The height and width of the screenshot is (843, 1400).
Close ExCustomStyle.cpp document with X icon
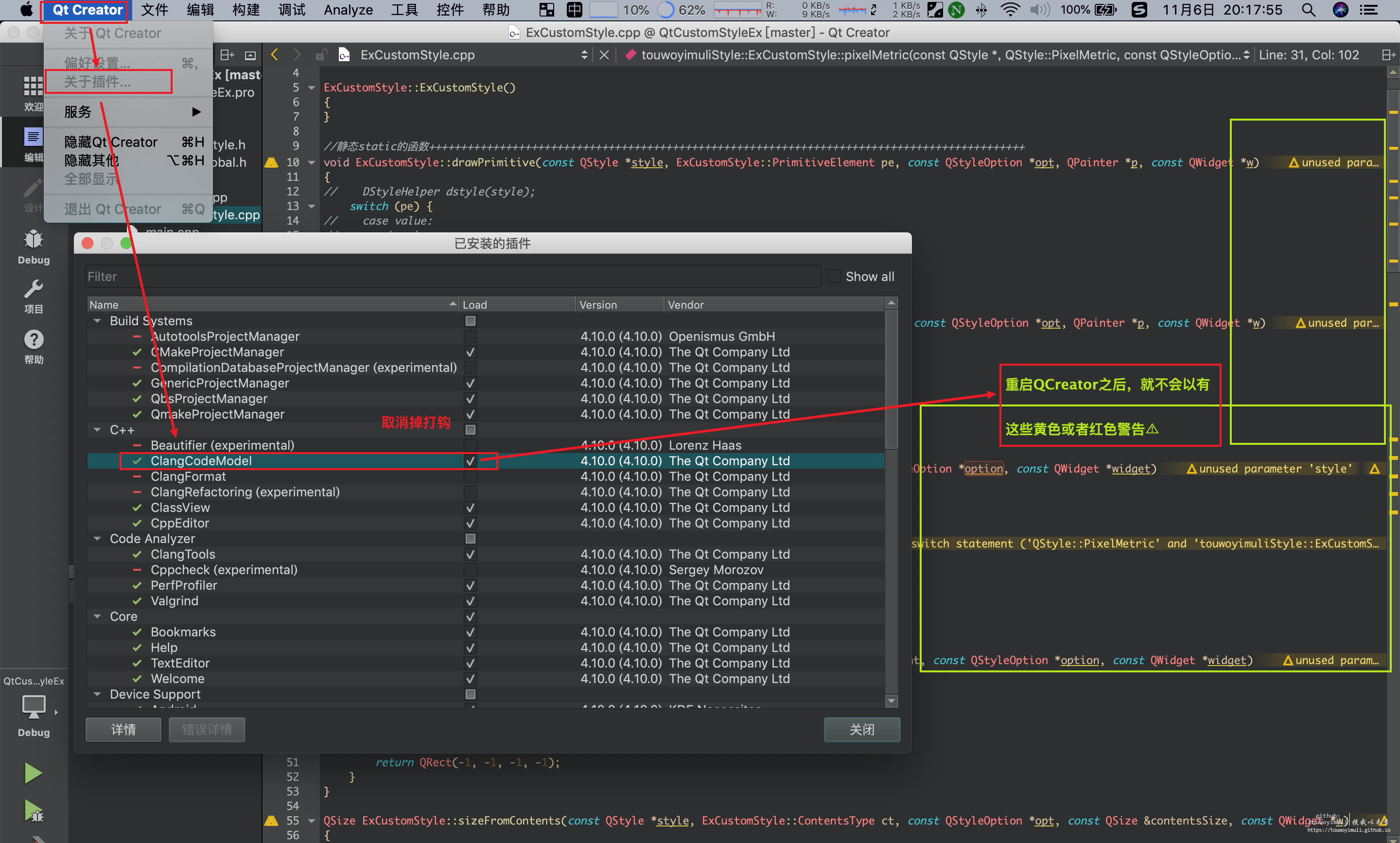tap(604, 55)
